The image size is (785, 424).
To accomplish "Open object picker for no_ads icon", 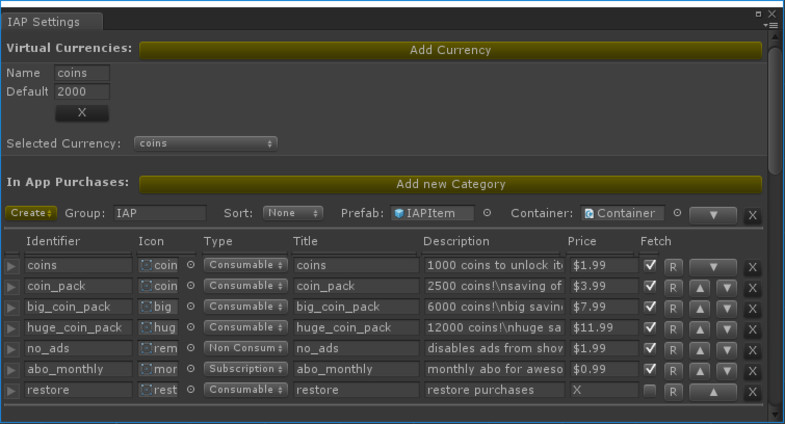I will pos(191,348).
